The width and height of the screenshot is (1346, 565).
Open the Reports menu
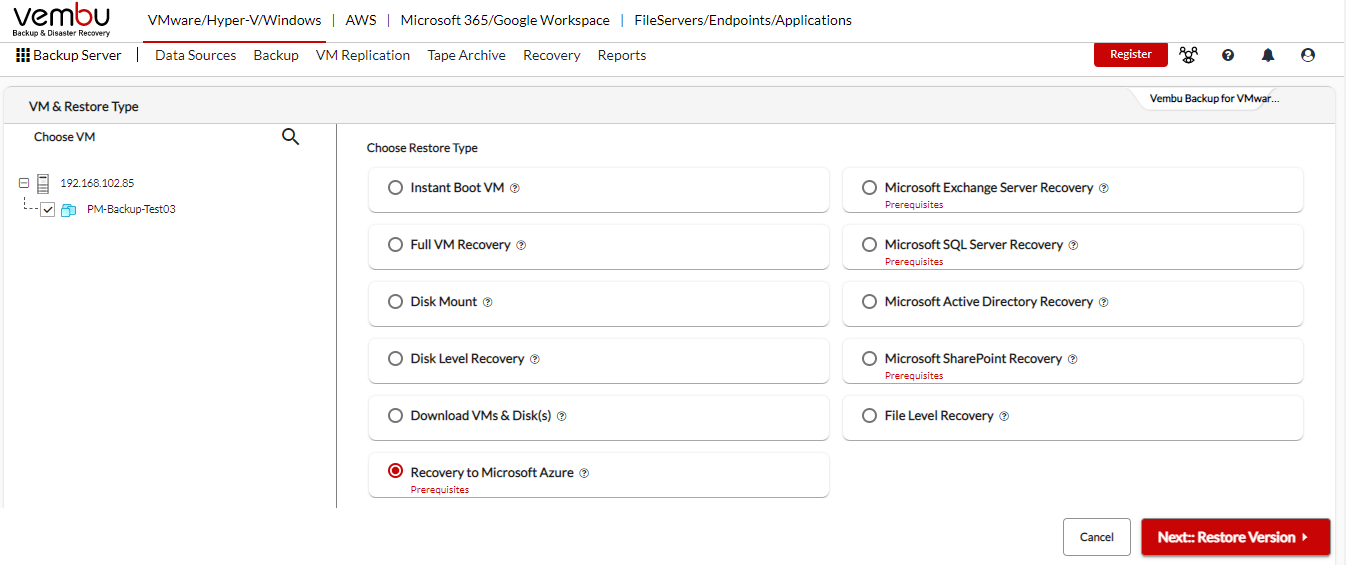click(x=622, y=55)
